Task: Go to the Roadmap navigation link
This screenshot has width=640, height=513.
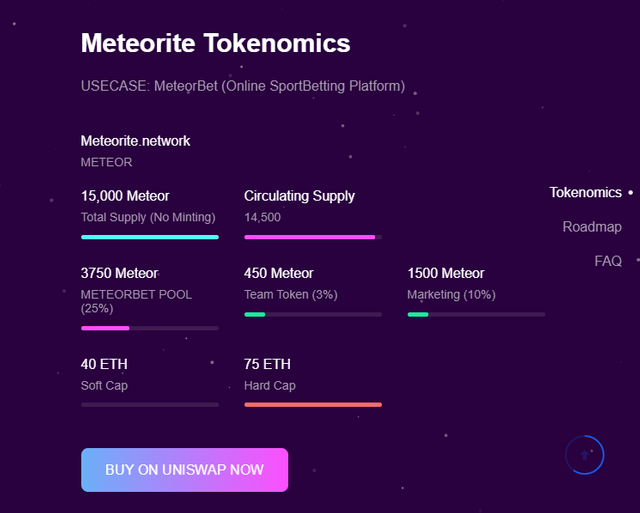Action: click(592, 227)
